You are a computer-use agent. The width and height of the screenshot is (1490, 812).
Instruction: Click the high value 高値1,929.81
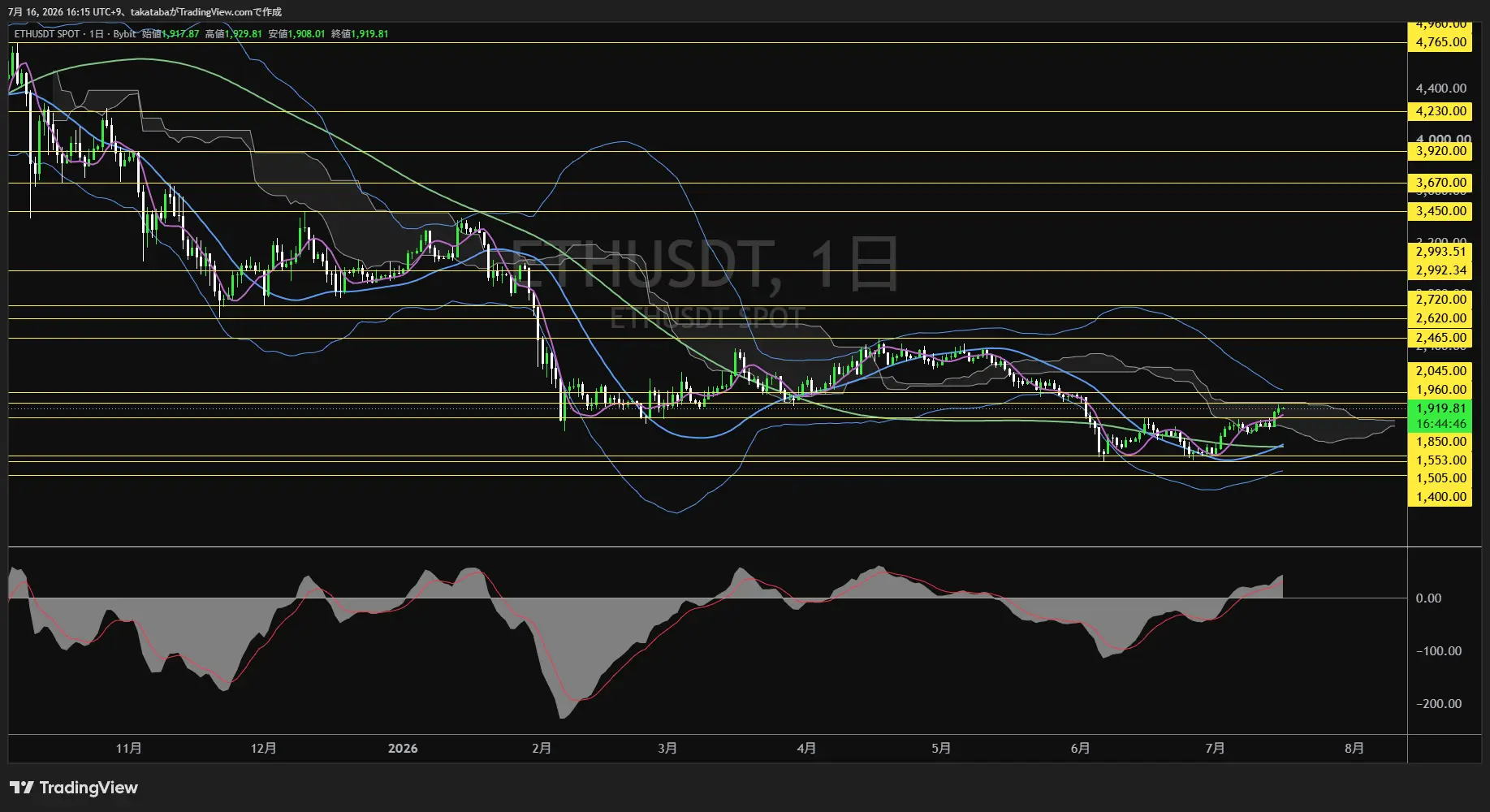click(x=234, y=34)
